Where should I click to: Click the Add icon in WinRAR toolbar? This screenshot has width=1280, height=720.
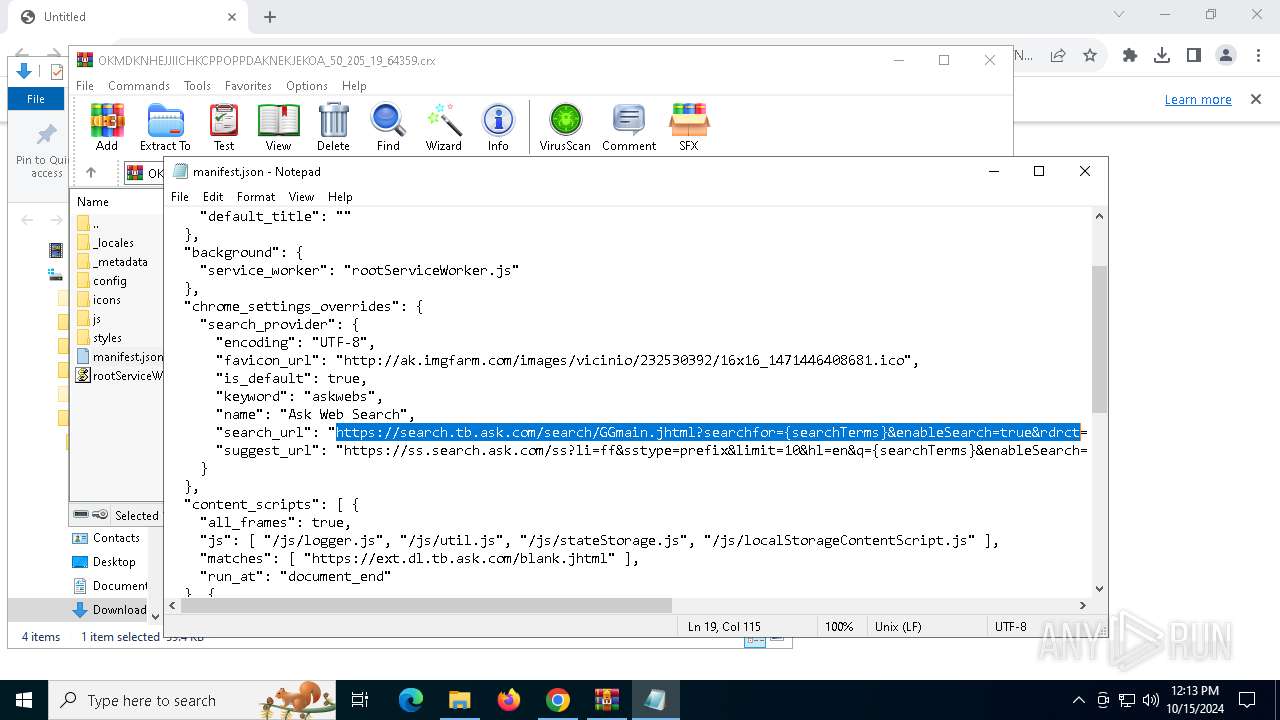coord(107,127)
